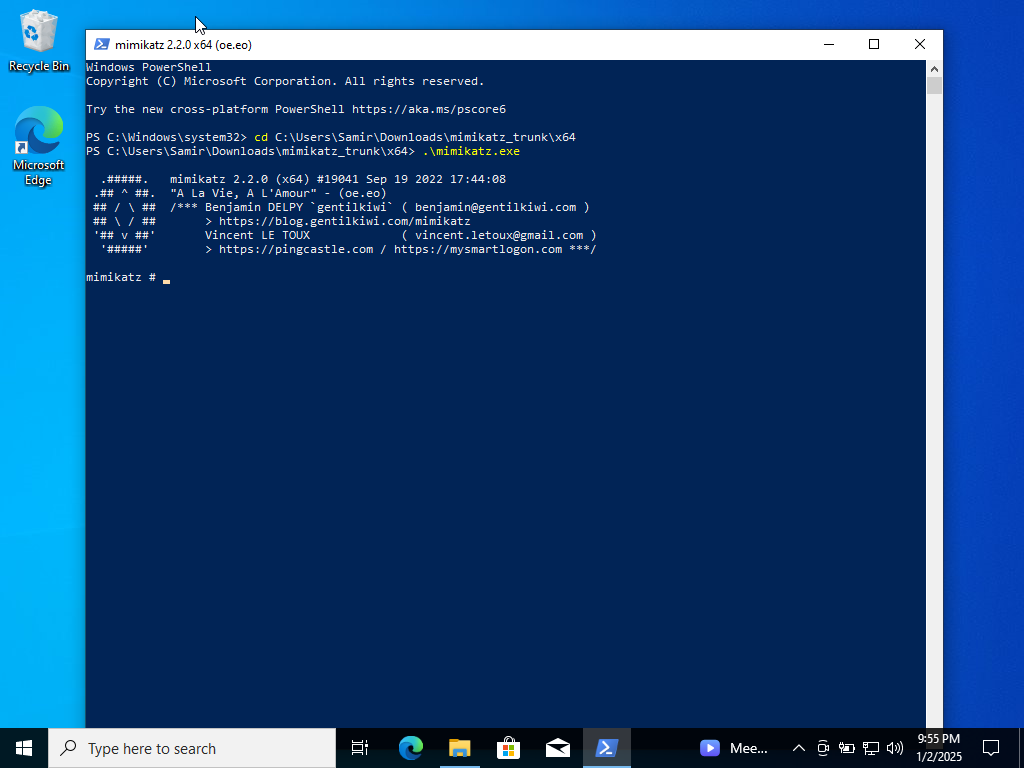Click the mimikatz 2.2.0 x64 window title

coord(184,45)
